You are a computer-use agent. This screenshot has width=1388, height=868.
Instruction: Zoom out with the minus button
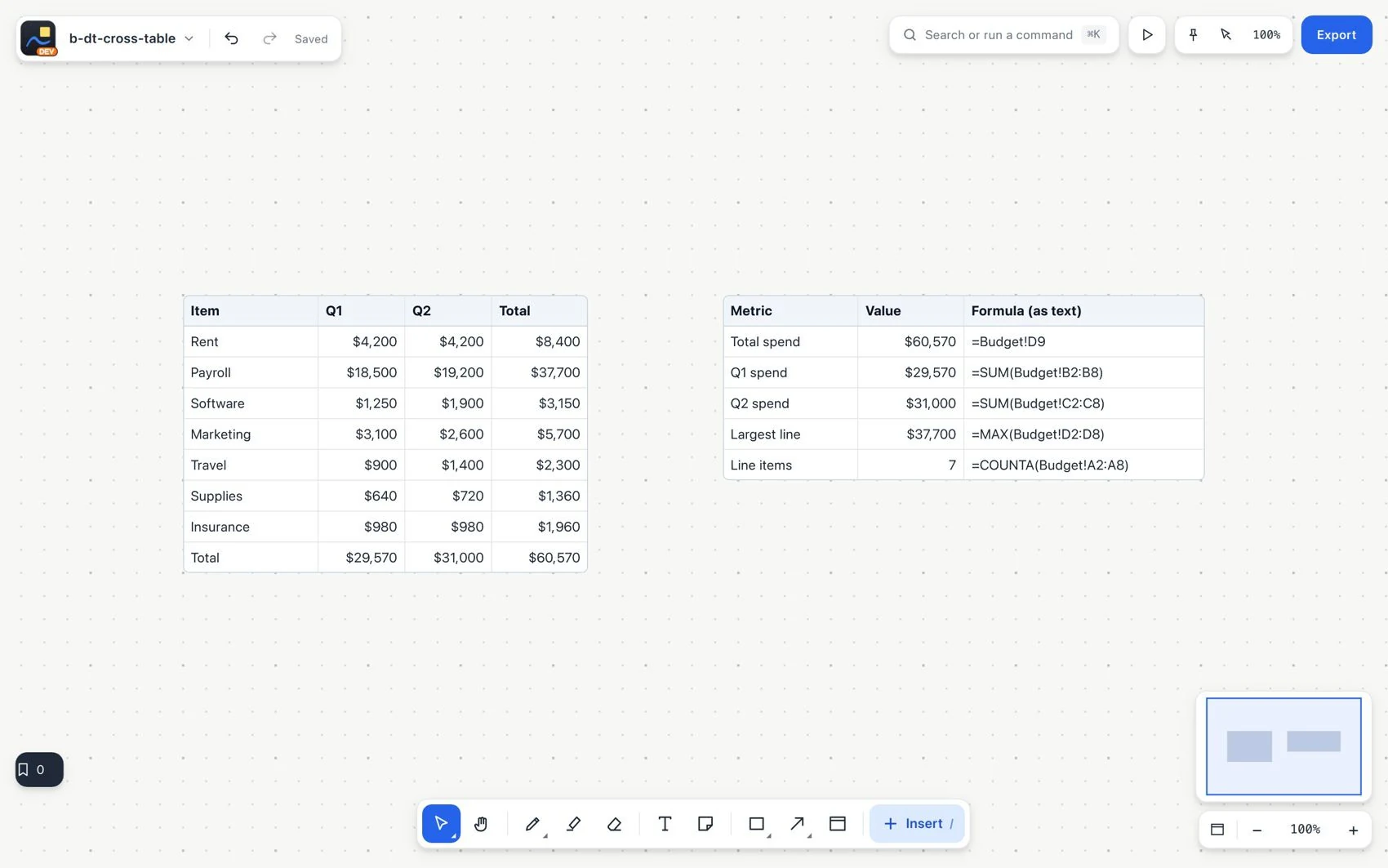1257,829
